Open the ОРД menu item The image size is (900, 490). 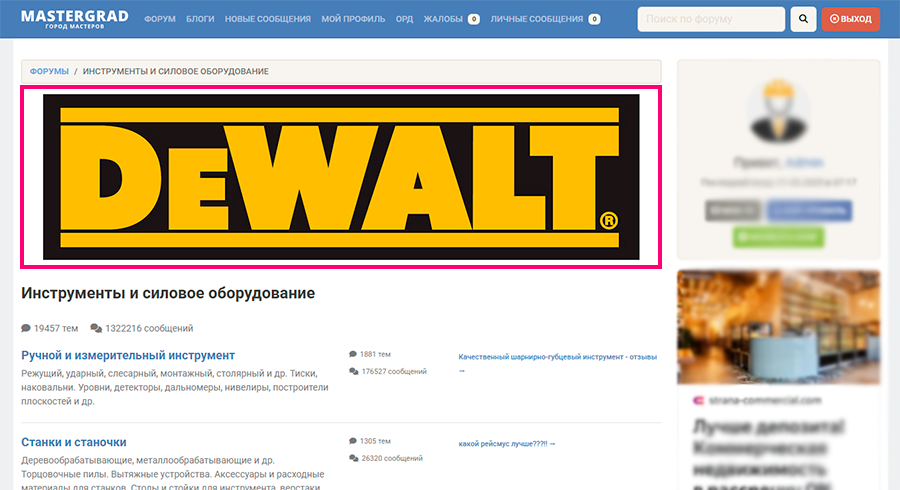pyautogui.click(x=404, y=19)
